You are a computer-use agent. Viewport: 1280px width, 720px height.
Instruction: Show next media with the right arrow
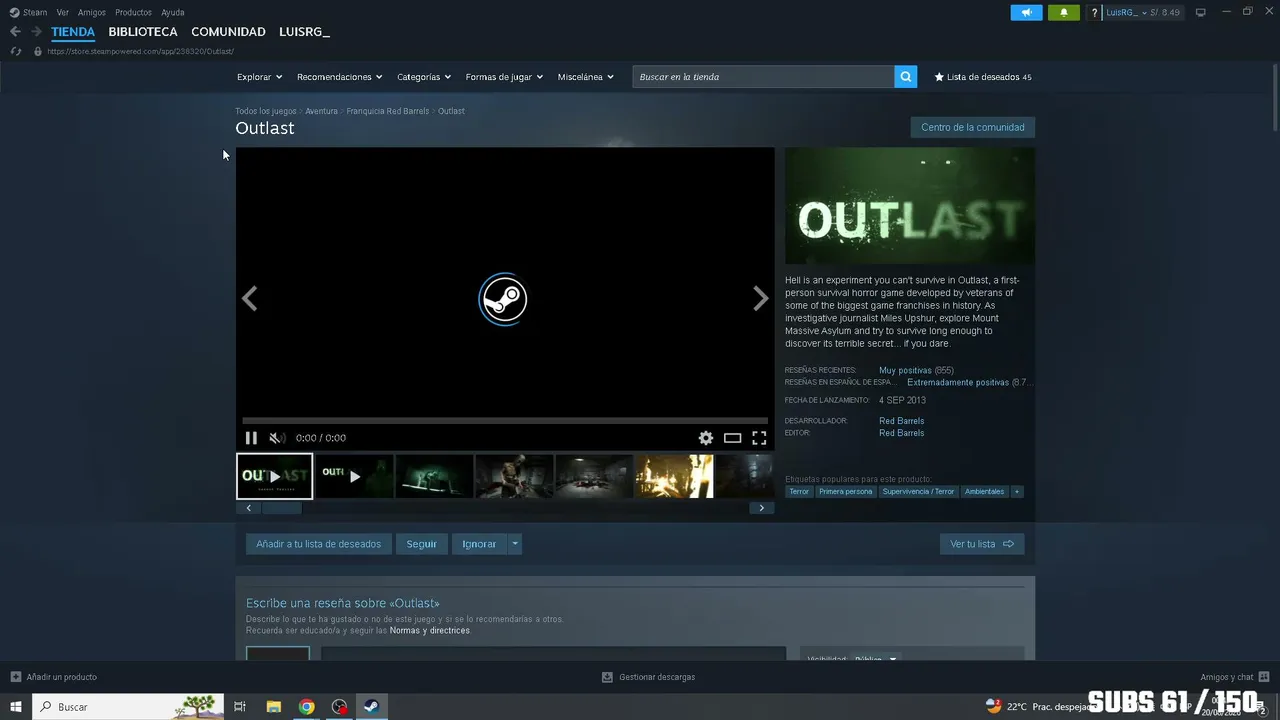761,298
